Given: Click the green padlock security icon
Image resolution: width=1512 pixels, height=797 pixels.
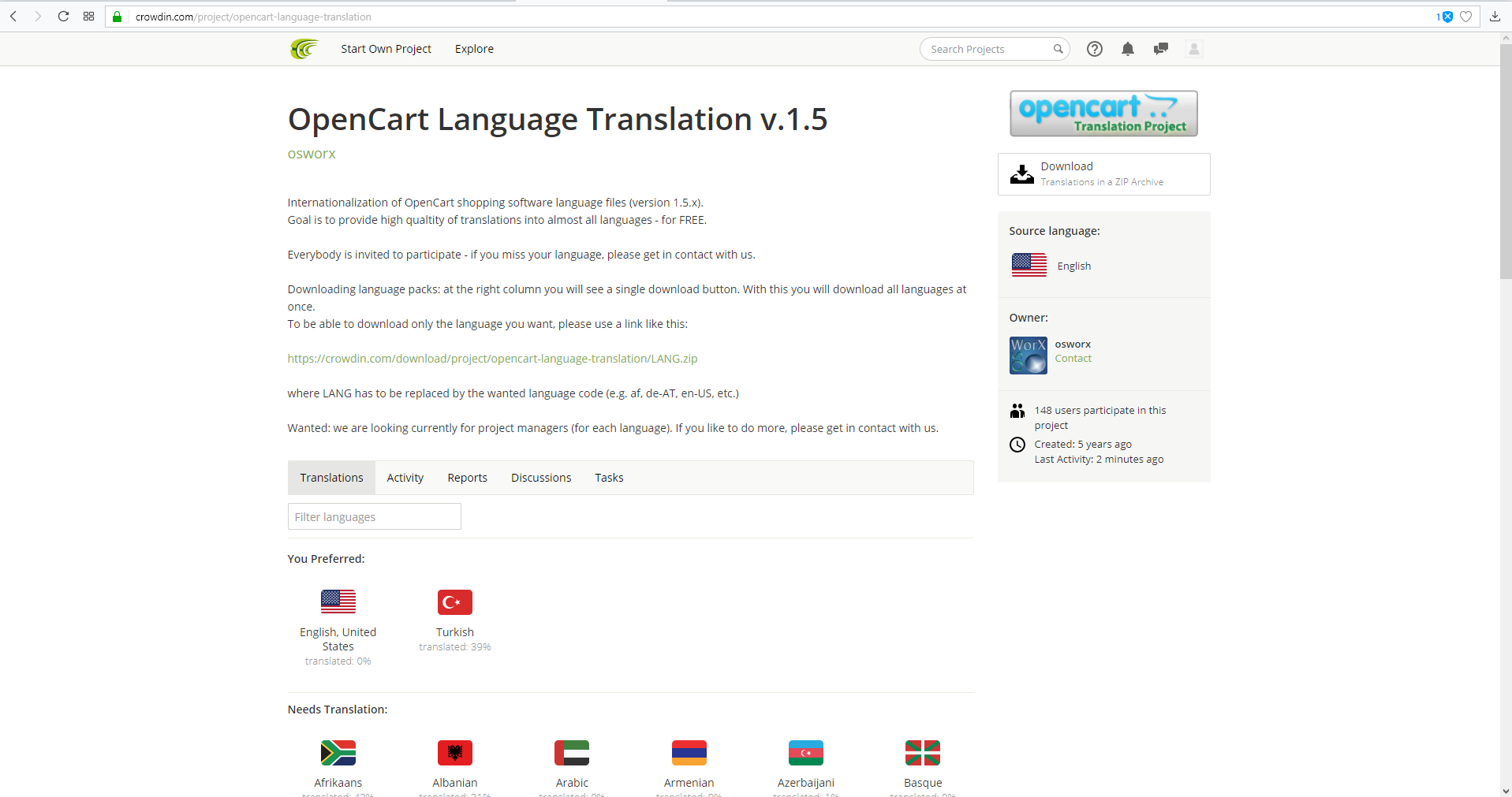Looking at the screenshot, I should [118, 17].
